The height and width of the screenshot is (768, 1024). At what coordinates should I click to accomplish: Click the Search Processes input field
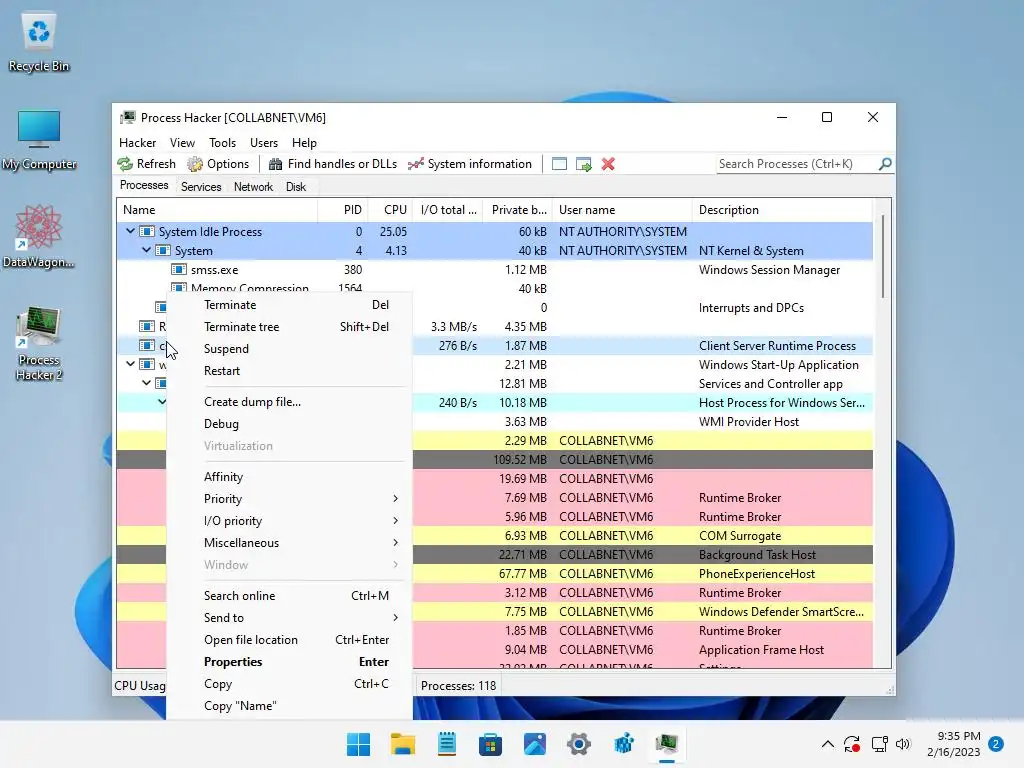click(x=797, y=164)
